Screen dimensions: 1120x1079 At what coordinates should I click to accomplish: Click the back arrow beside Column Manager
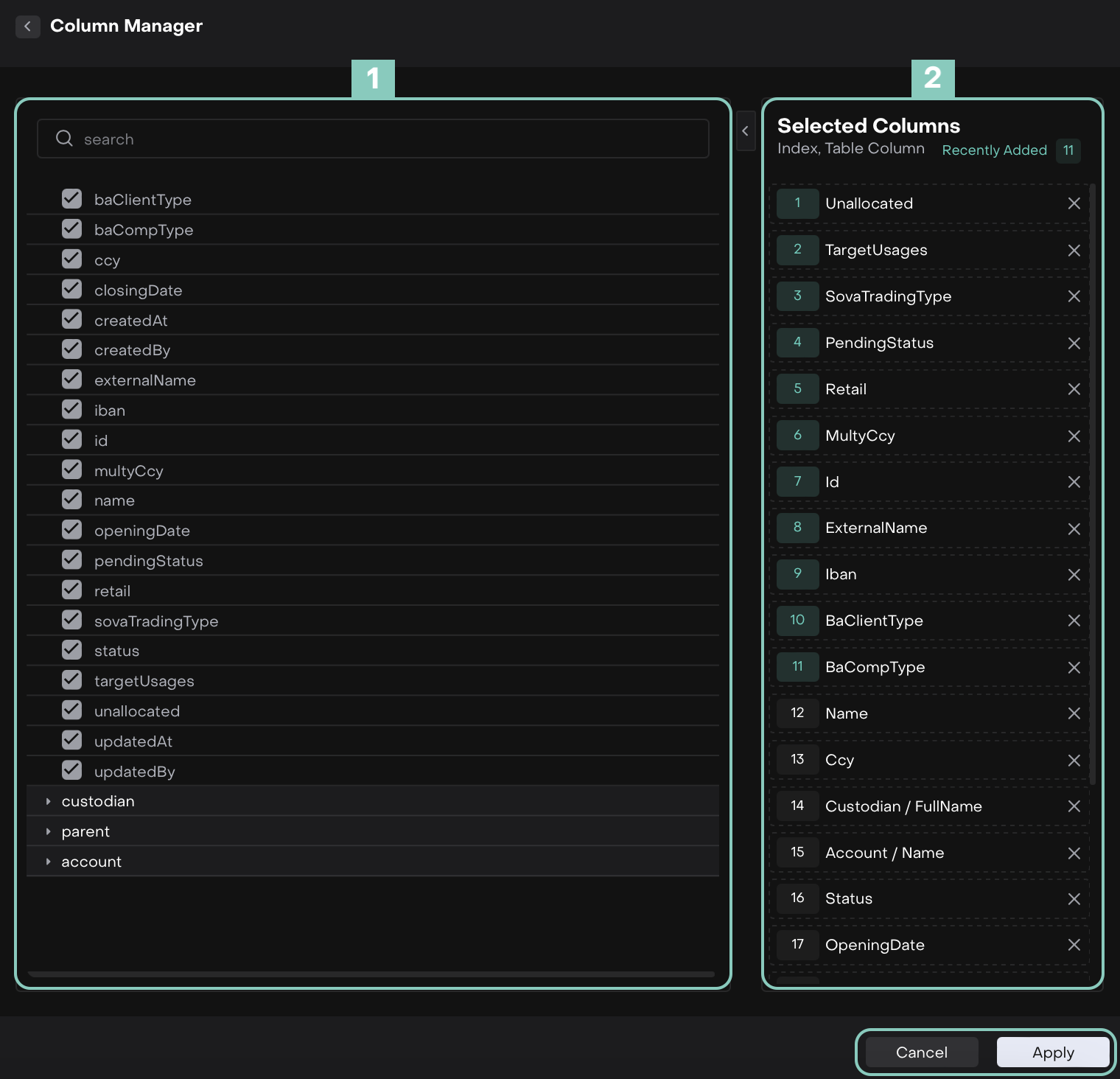coord(27,27)
